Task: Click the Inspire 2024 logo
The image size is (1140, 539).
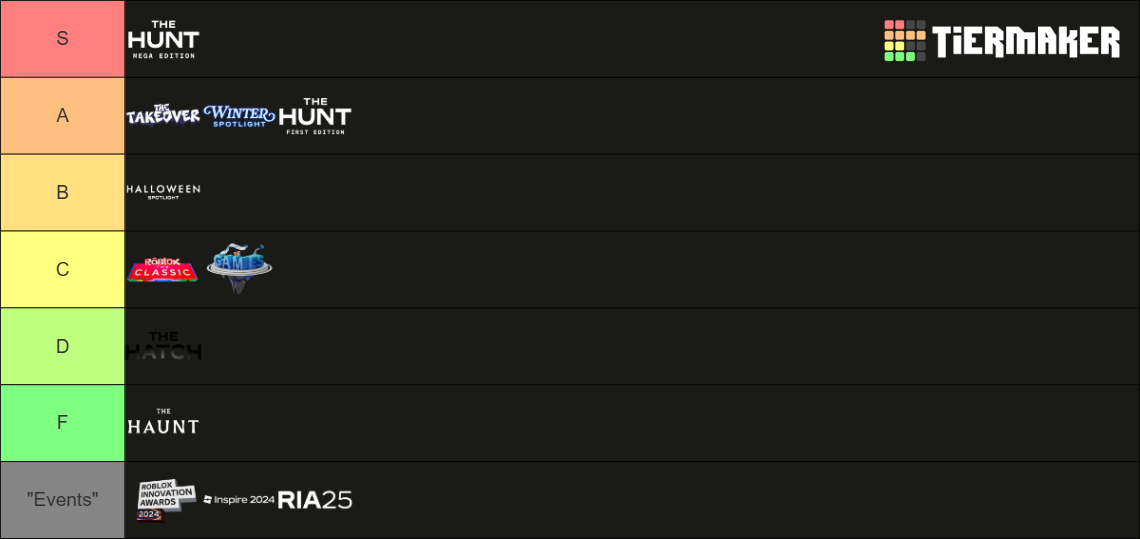Action: [239, 500]
